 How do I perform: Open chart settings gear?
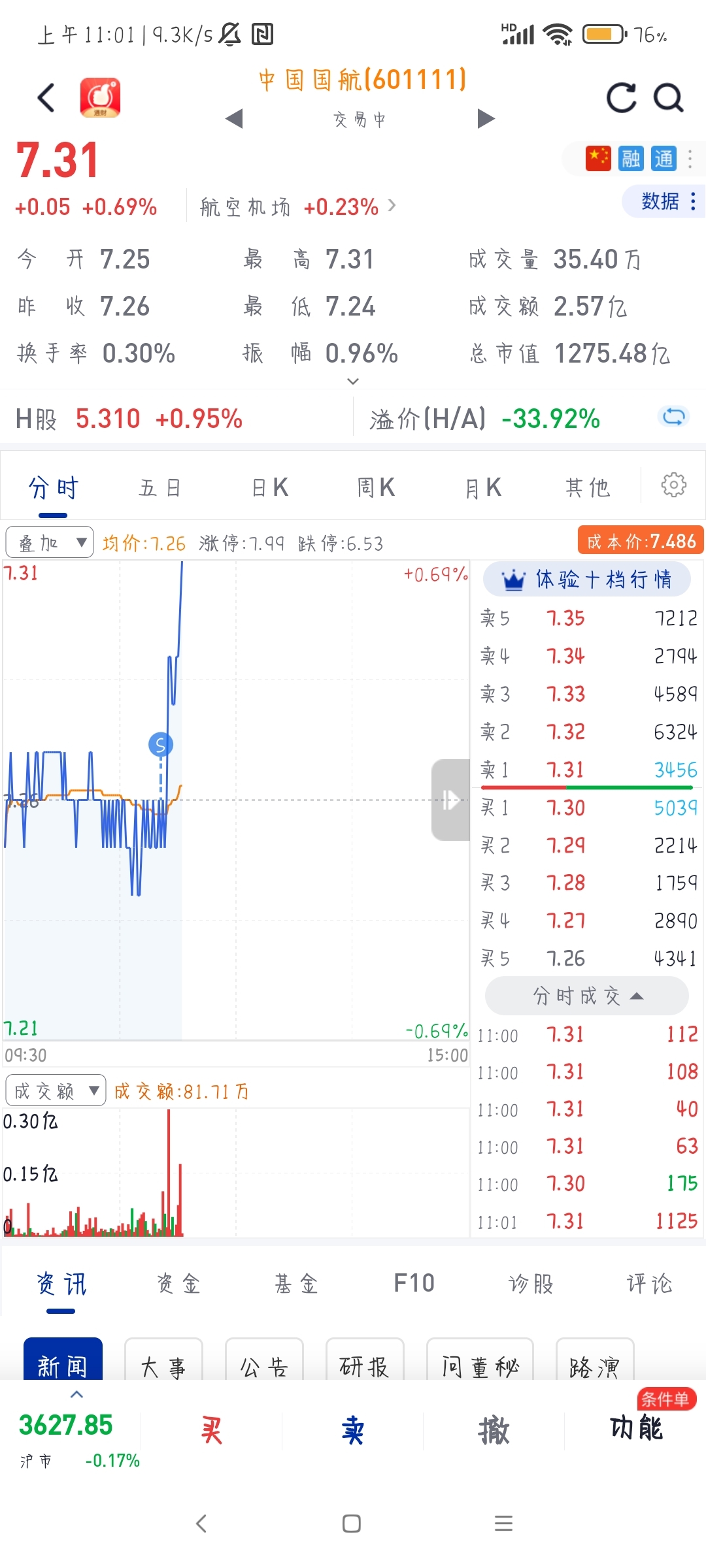tap(674, 485)
